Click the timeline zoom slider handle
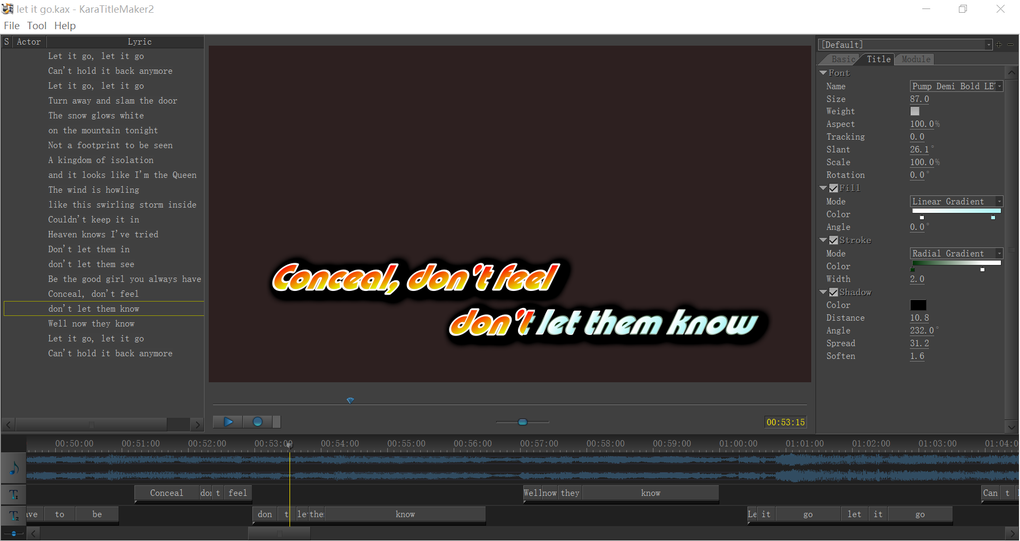The width and height of the screenshot is (1020, 541). (14, 534)
